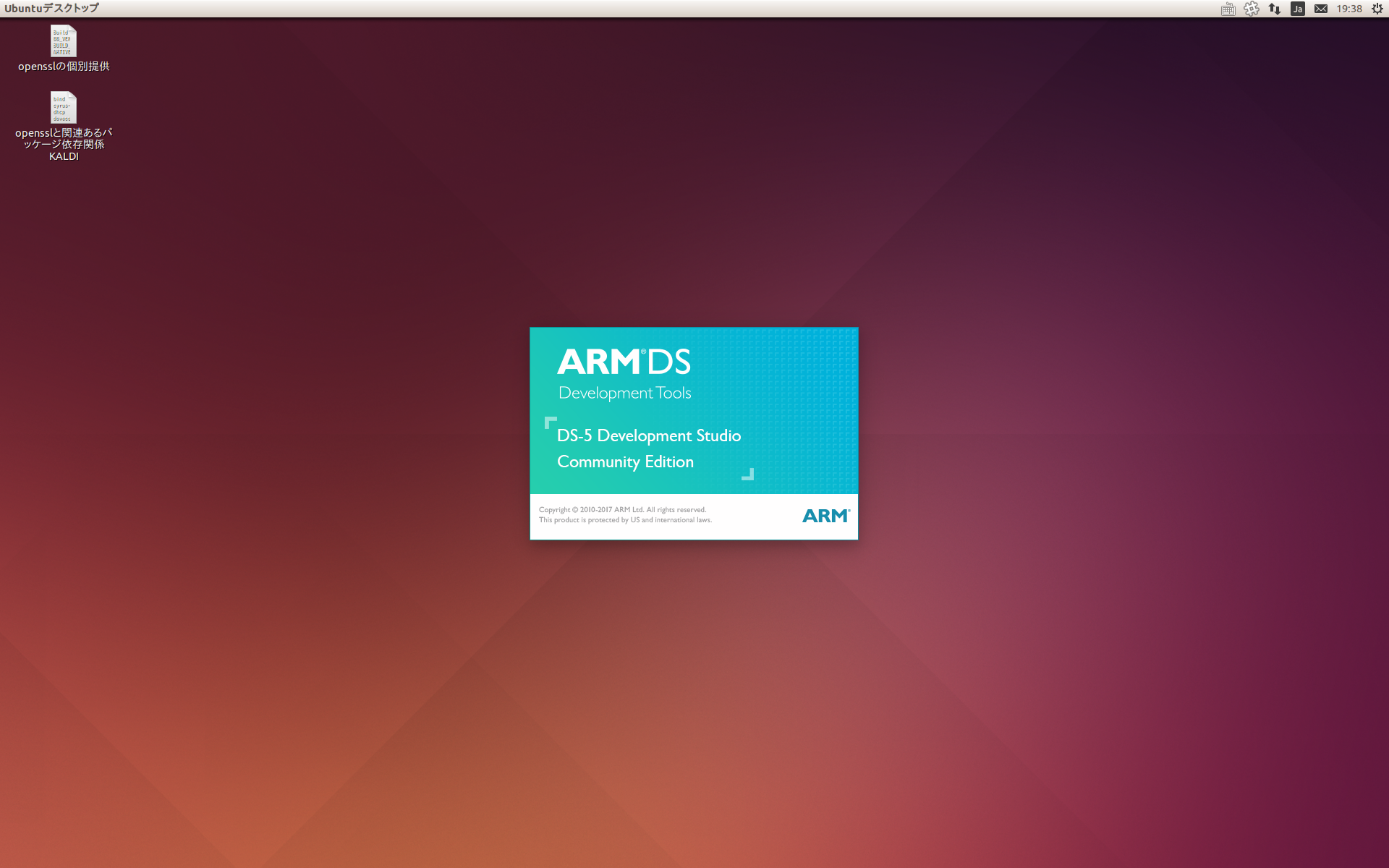1389x868 pixels.
Task: Click the DS-5 Development Studio text
Action: click(648, 435)
